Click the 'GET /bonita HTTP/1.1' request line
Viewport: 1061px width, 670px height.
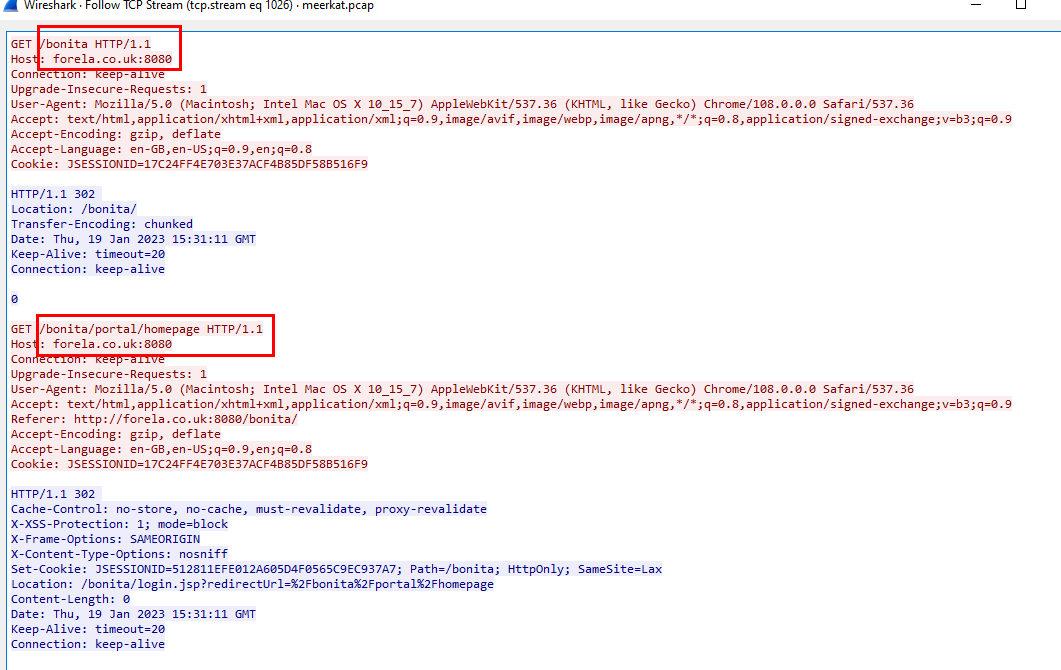tap(81, 44)
